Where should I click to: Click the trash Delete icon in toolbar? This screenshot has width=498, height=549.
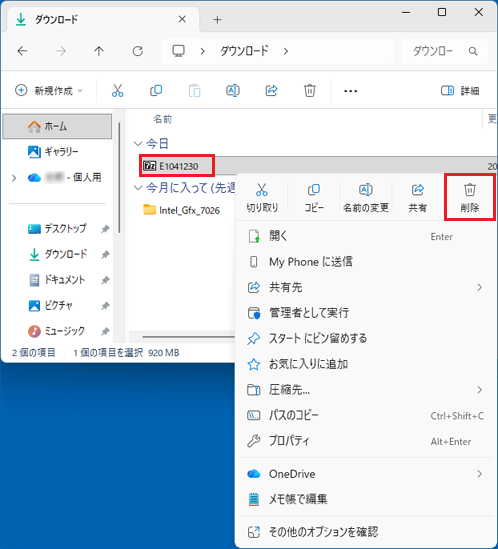click(310, 91)
